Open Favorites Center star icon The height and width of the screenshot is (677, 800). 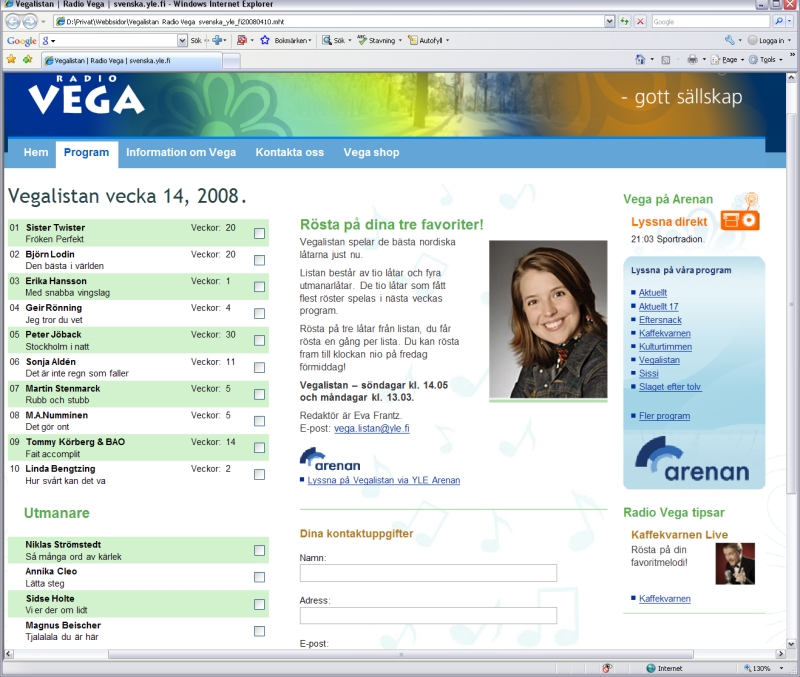(11, 60)
